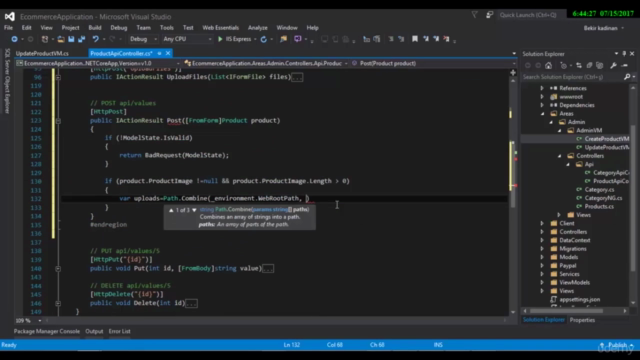Image resolution: width=640 pixels, height=360 pixels.
Task: Open the Error List tab
Action: click(120, 331)
